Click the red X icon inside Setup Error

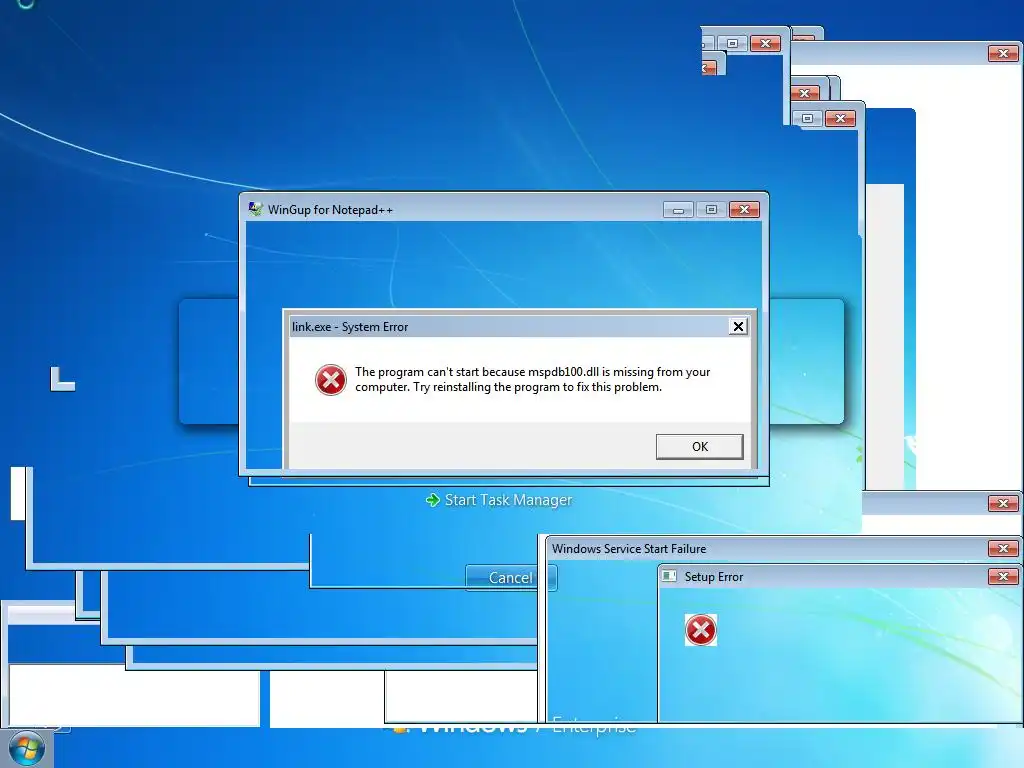[701, 630]
